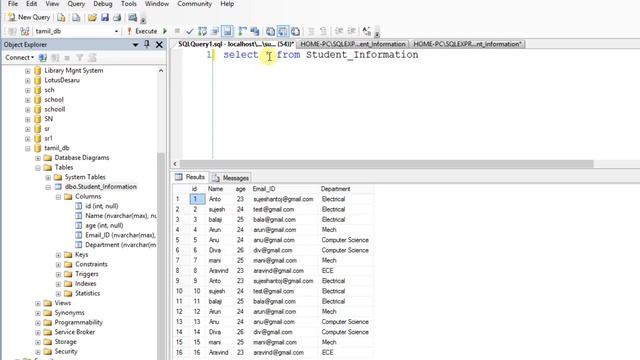Screen dimensions: 640x360
Task: Open the Activity Monitor toolbar icon
Action: (x=133, y=17)
